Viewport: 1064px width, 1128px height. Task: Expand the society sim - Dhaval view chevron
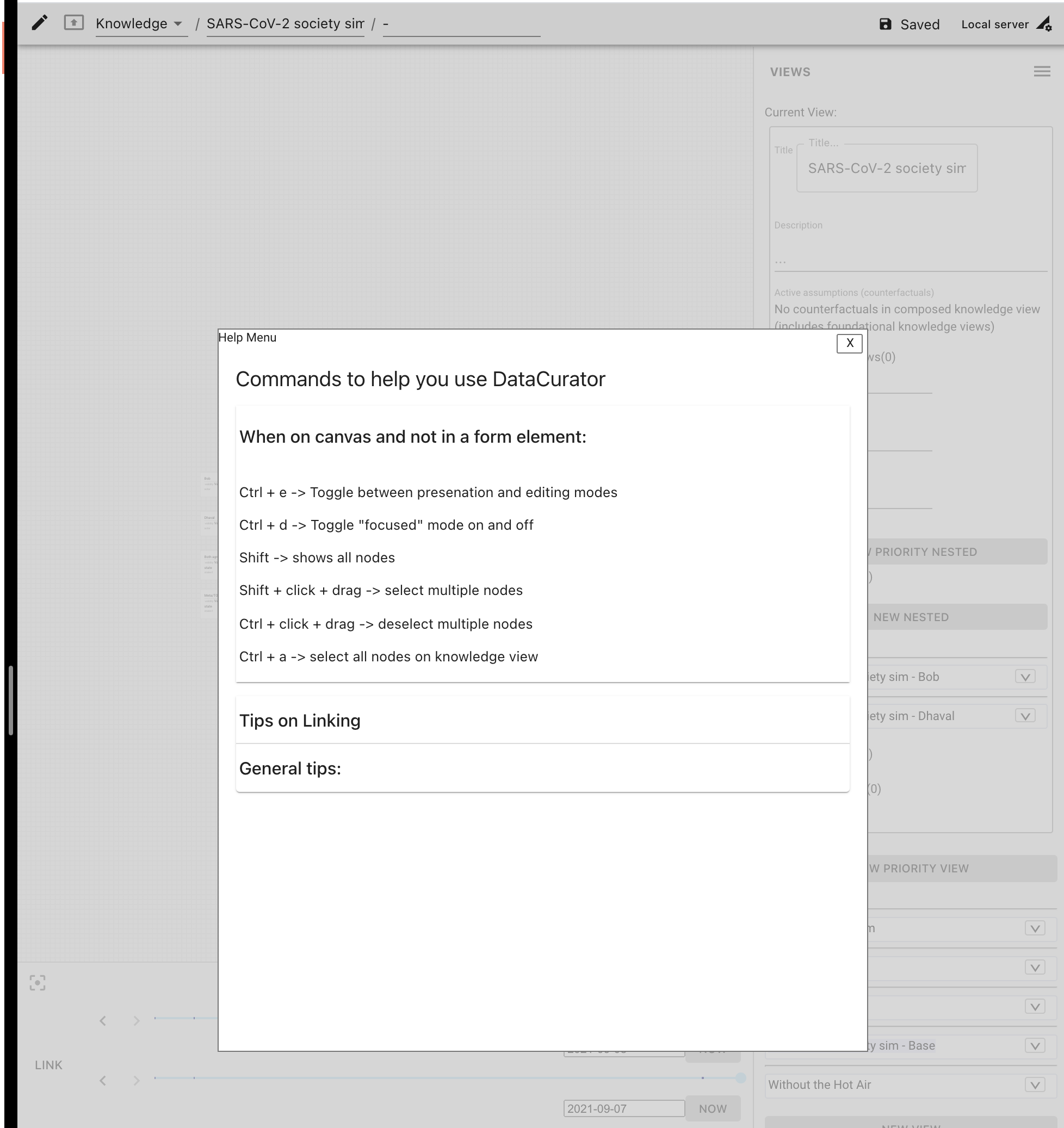click(1025, 716)
